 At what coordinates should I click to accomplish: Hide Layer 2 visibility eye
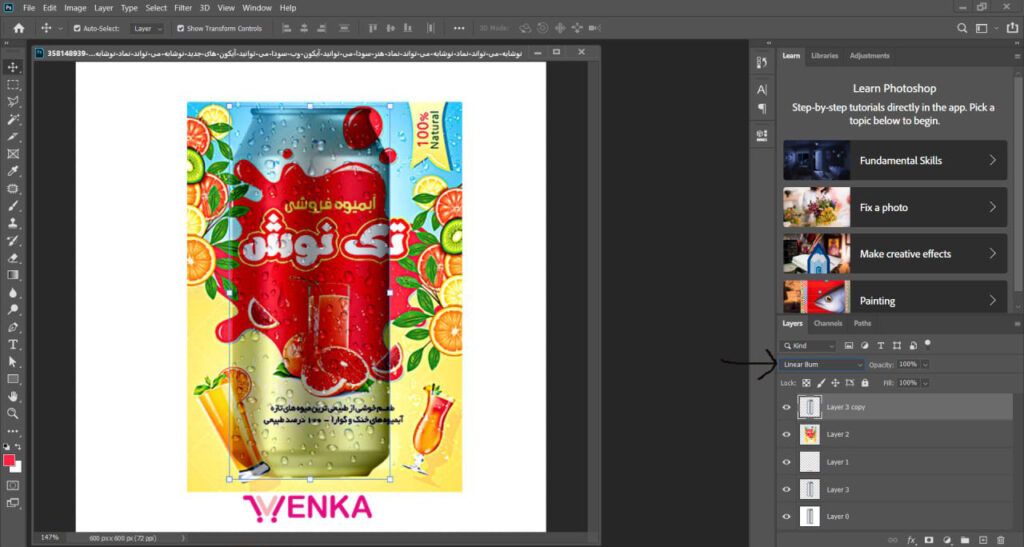786,435
